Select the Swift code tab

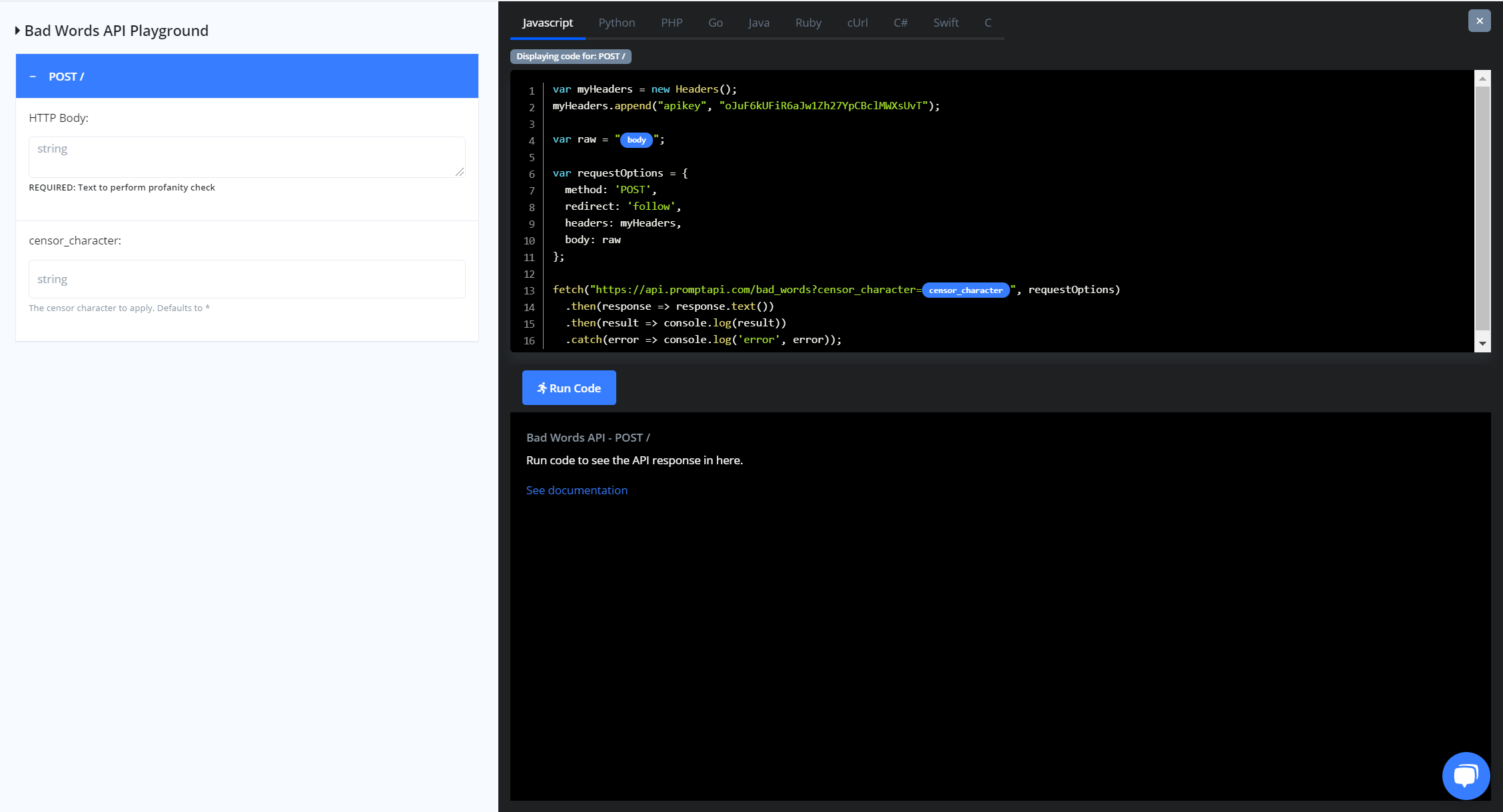tap(945, 23)
